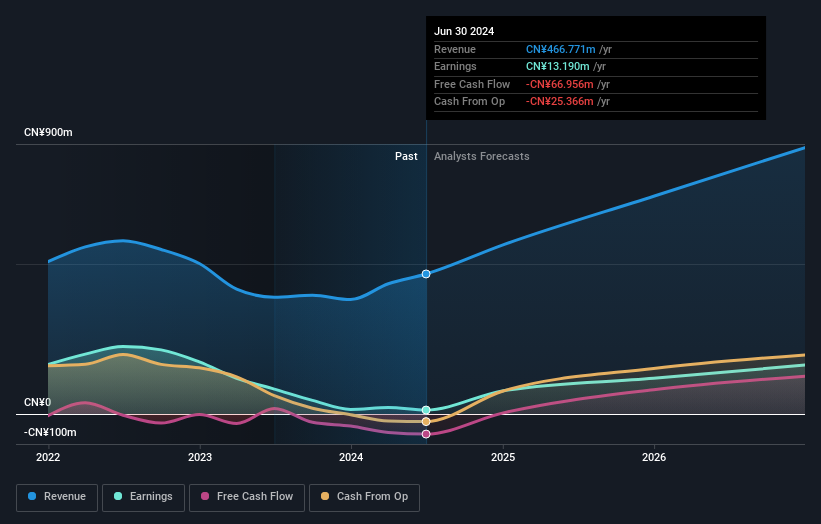The height and width of the screenshot is (524, 821).
Task: Click the 2025 x-axis label
Action: coord(503,457)
